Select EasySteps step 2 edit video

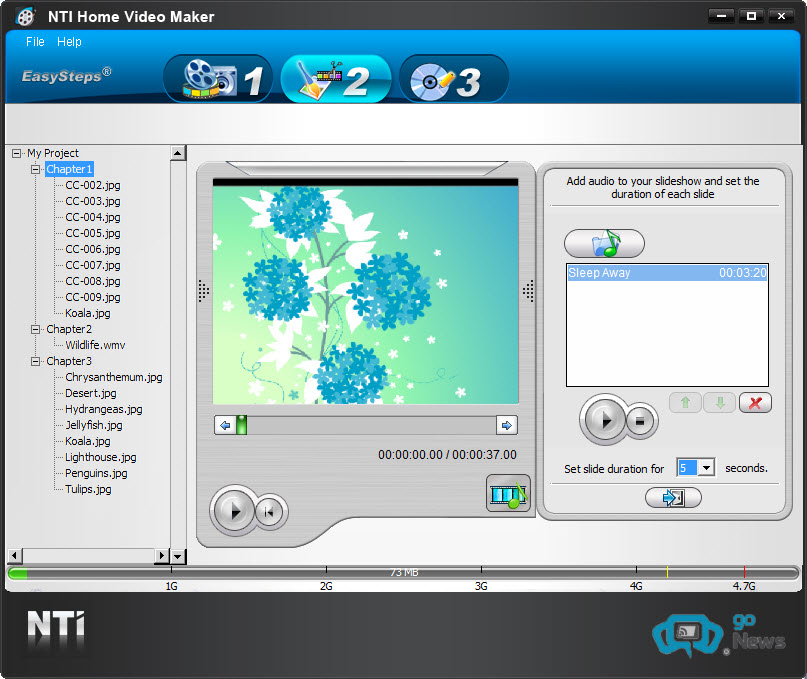[336, 79]
